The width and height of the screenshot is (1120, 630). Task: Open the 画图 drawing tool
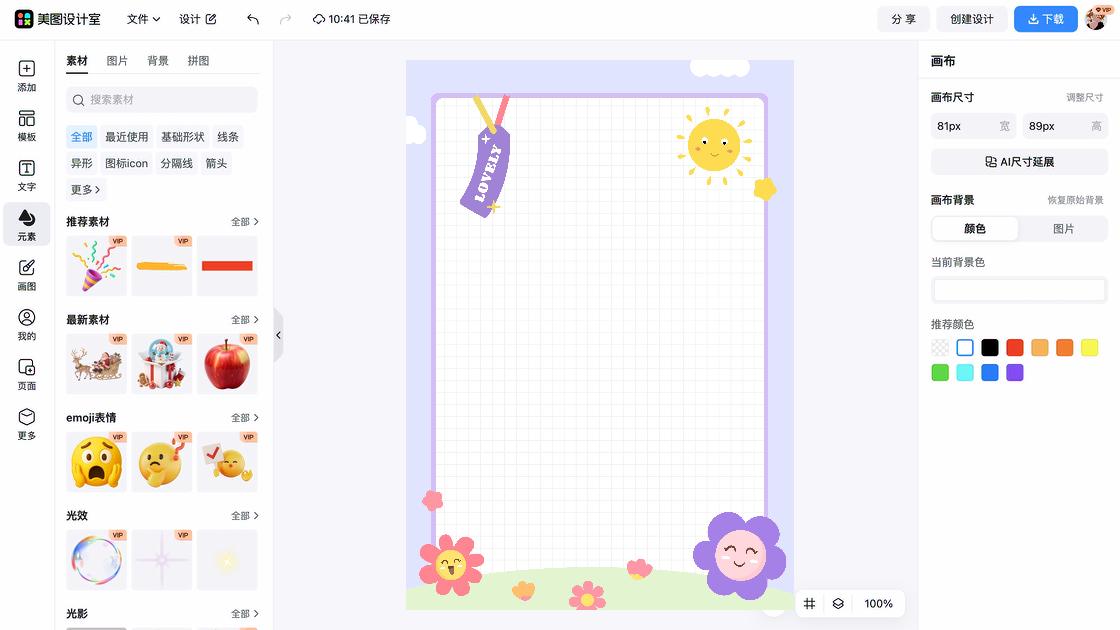[x=26, y=274]
